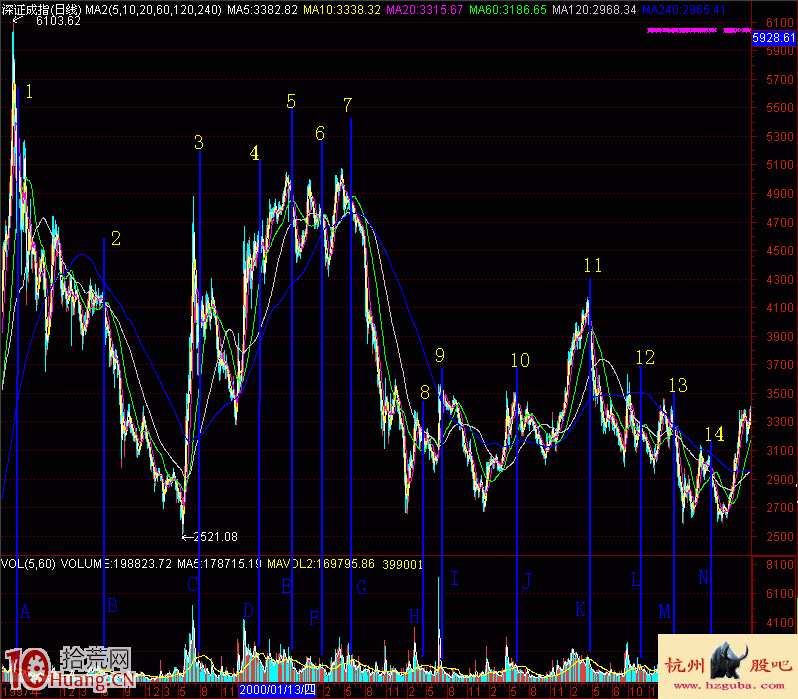Select the highlighted 5928.61 price box
Image resolution: width=798 pixels, height=699 pixels.
(x=774, y=37)
